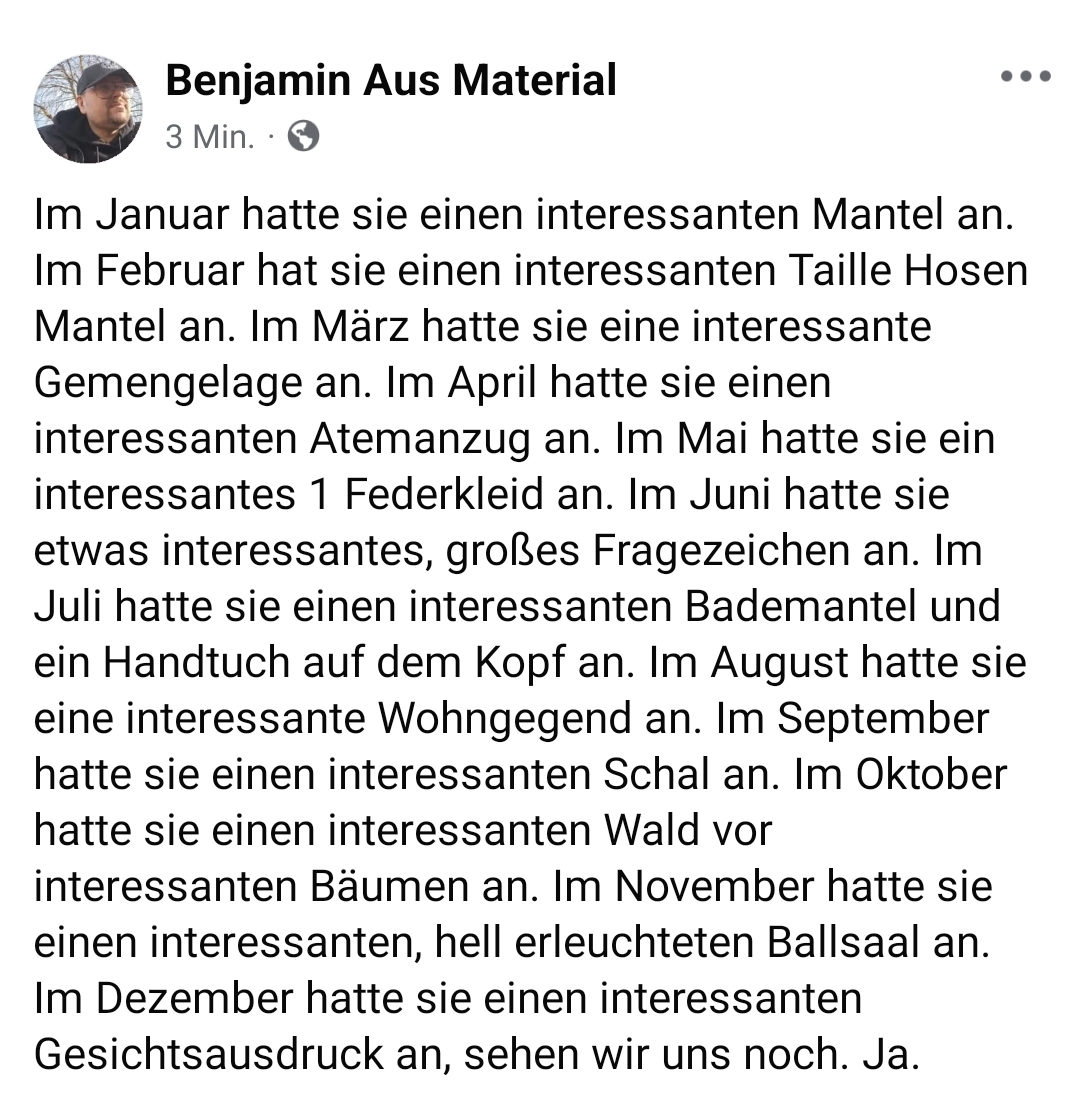Click the word 'November' in the post

pyautogui.click(x=714, y=887)
